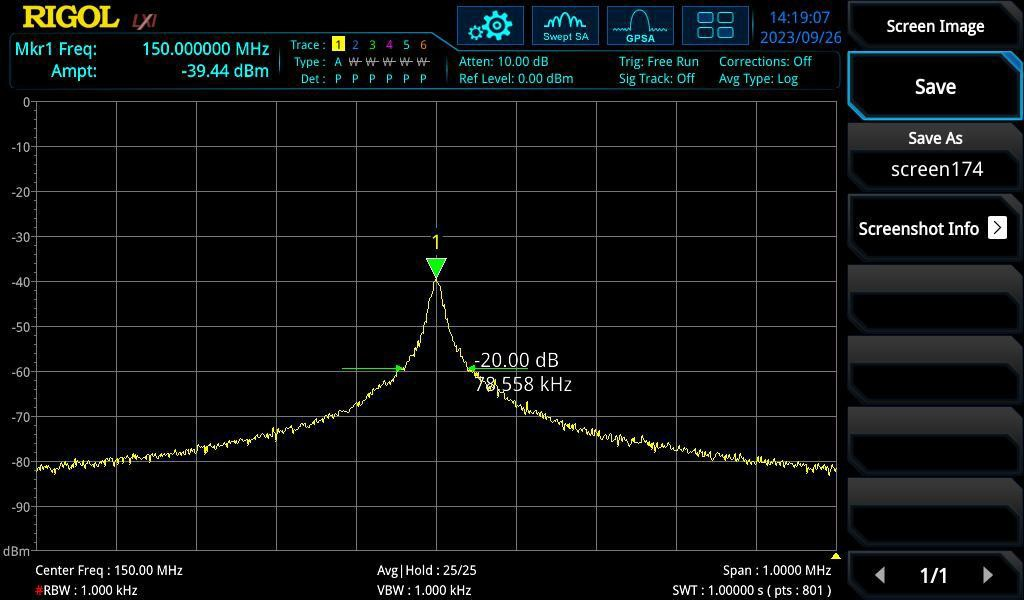Go to the next menu page arrow
Screen dimensions: 1024x600
tap(988, 575)
